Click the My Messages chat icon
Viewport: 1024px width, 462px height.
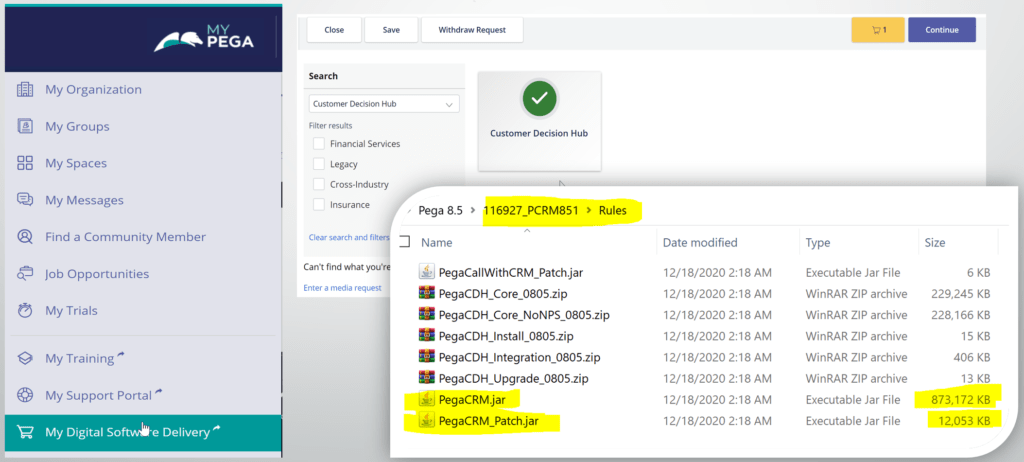25,200
